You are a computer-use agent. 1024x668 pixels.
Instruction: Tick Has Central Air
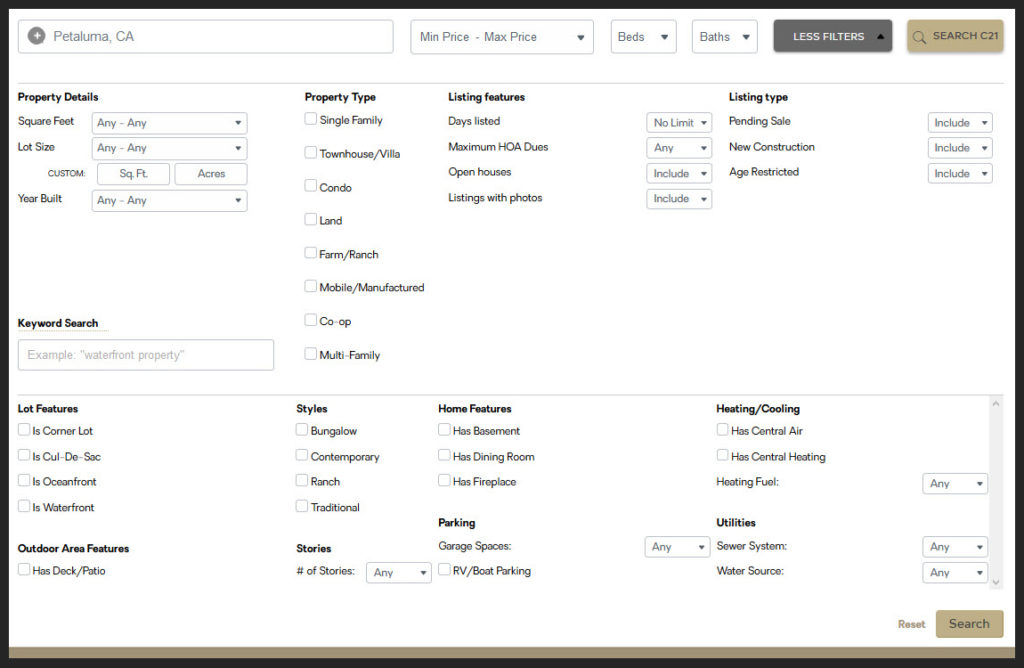pos(722,430)
